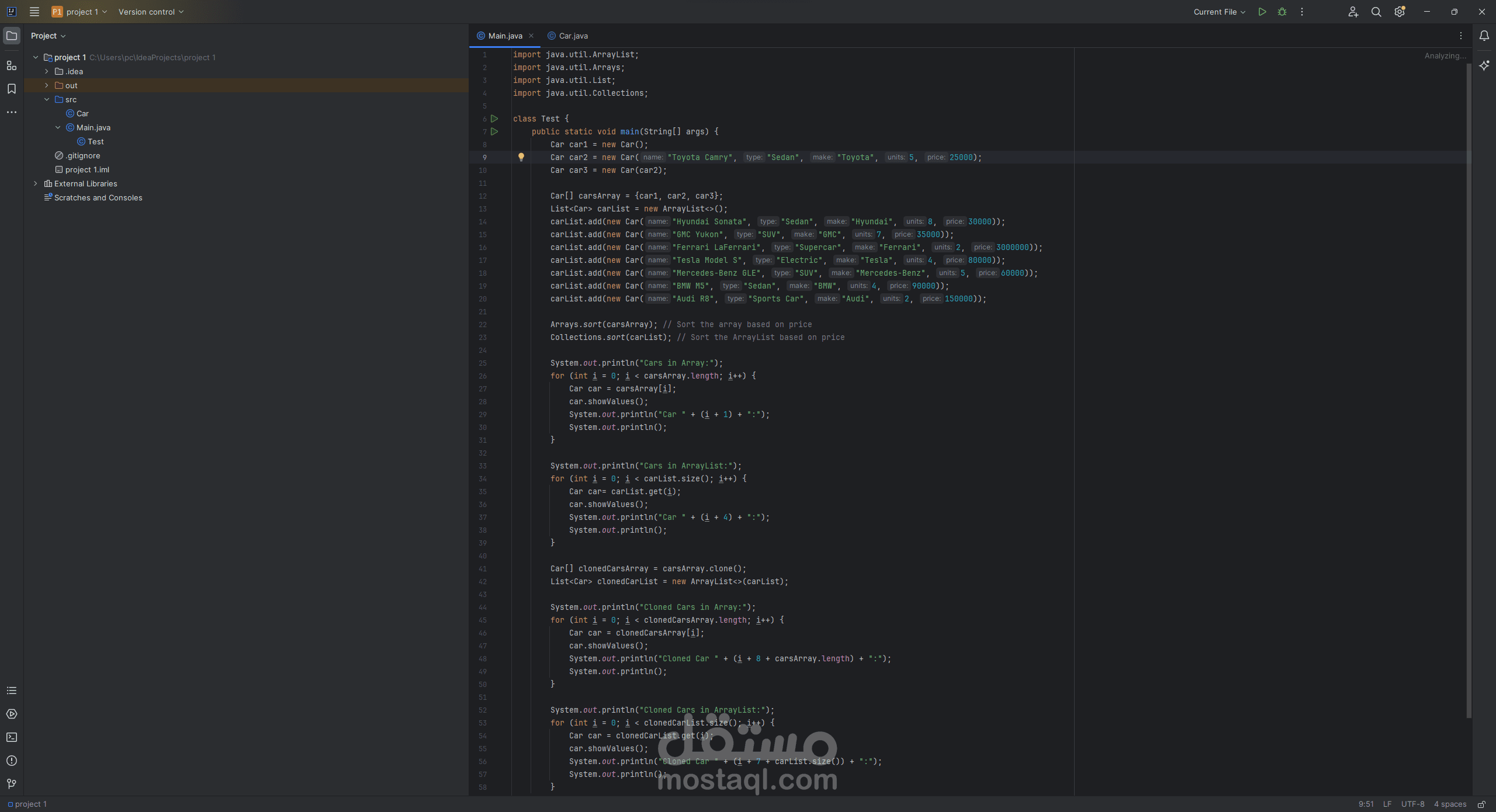Toggle read-only lock in status bar
This screenshot has height=812, width=1496.
pyautogui.click(x=1481, y=804)
